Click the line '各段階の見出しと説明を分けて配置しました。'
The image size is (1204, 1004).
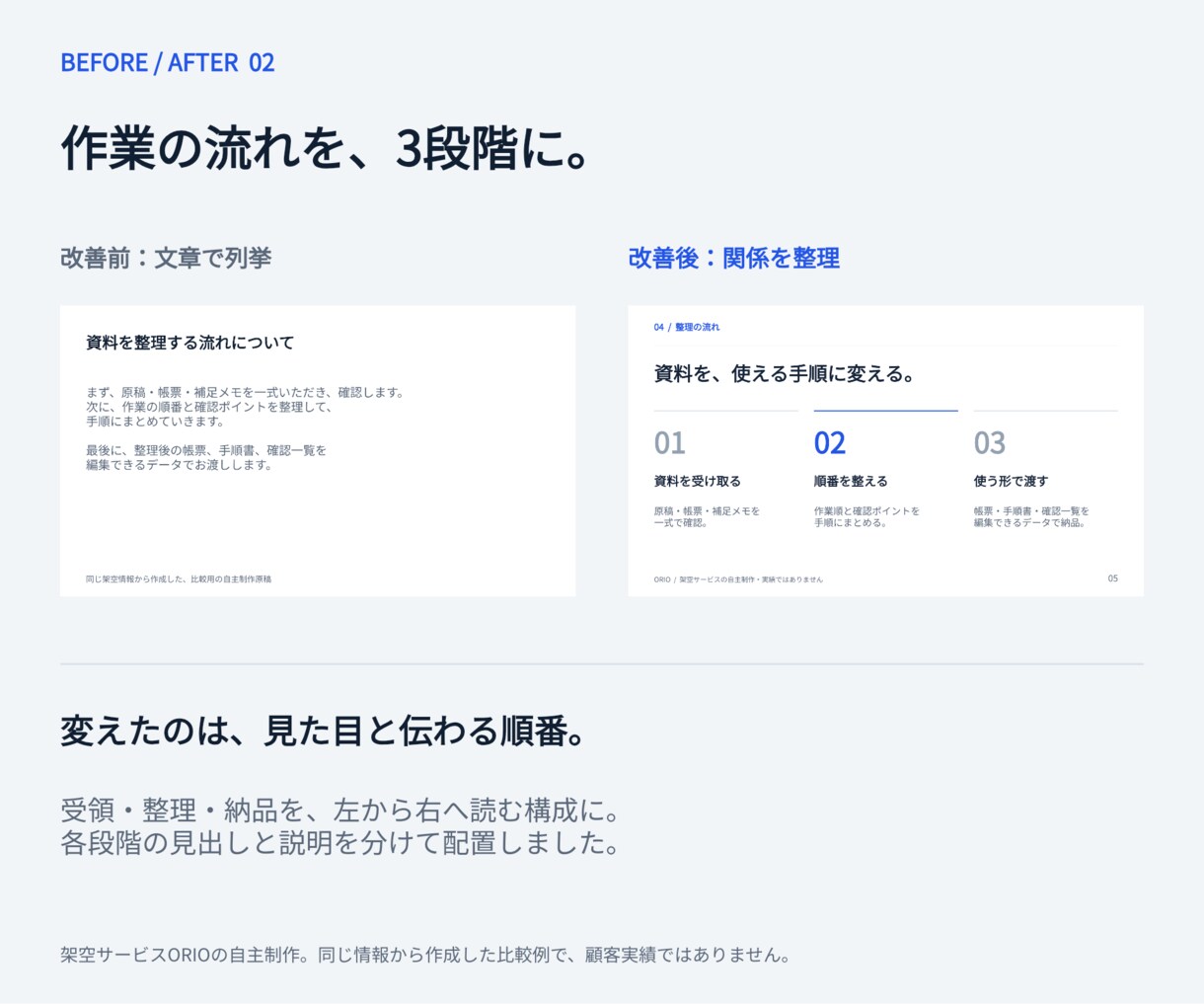tap(340, 843)
